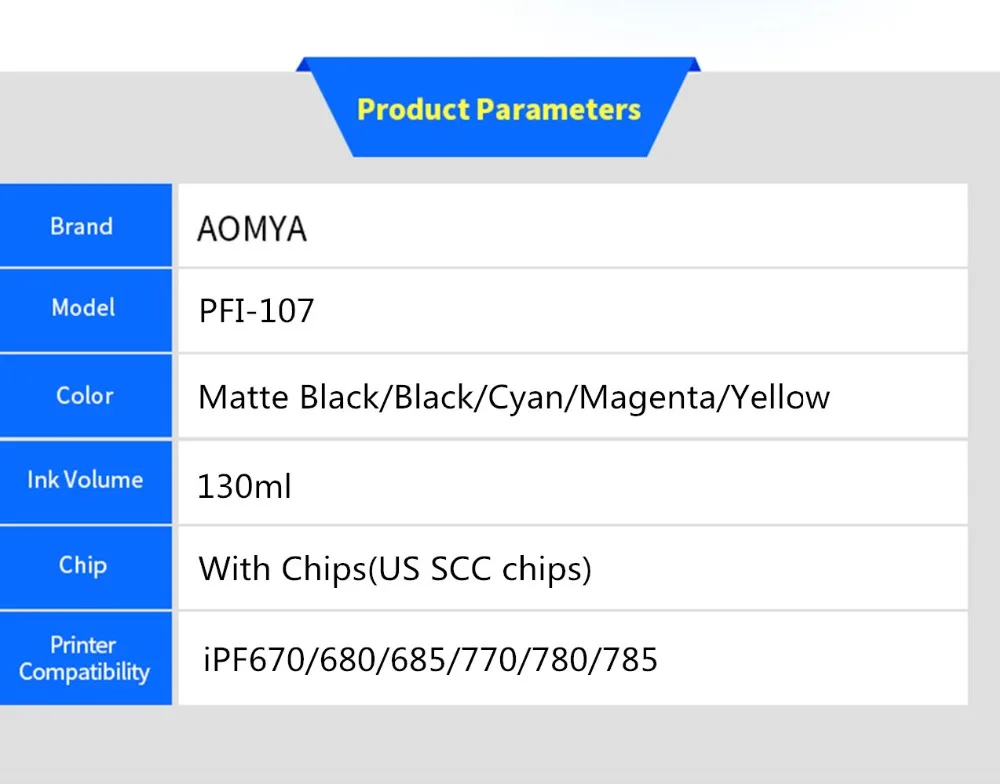Click the Printer Compatibility label cell
Viewport: 1000px width, 784px height.
click(85, 659)
